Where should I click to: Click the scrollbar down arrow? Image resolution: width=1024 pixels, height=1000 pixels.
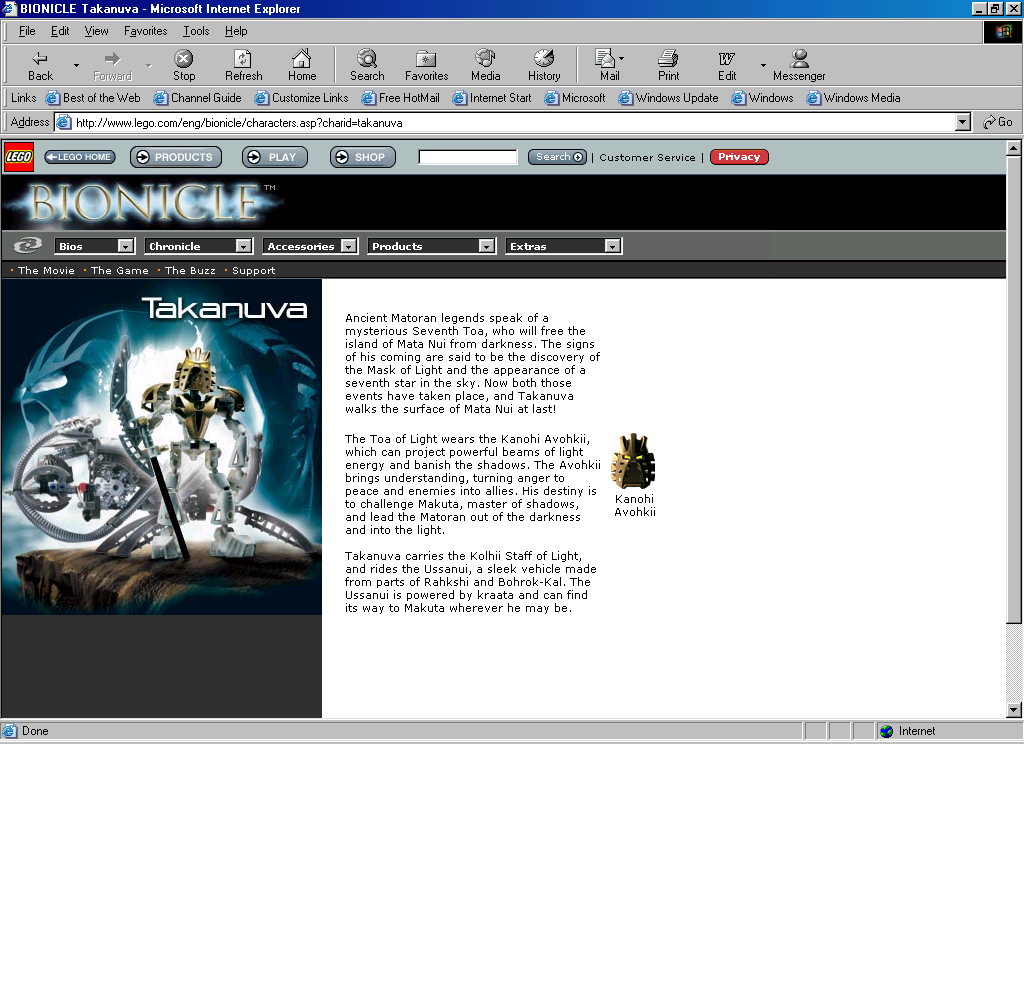pos(1013,710)
